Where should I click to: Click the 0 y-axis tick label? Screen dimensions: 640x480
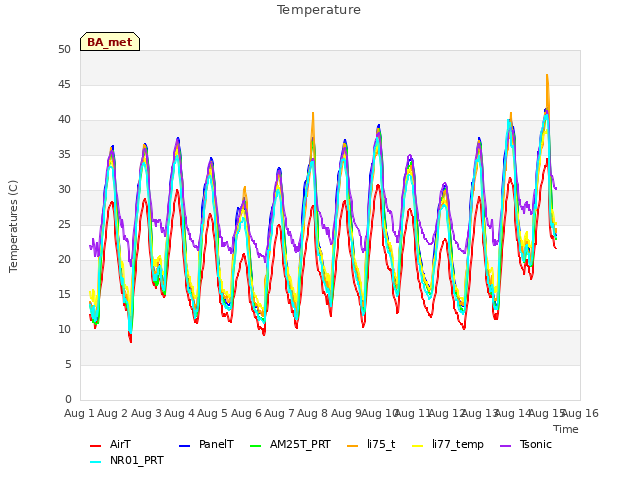(x=68, y=400)
